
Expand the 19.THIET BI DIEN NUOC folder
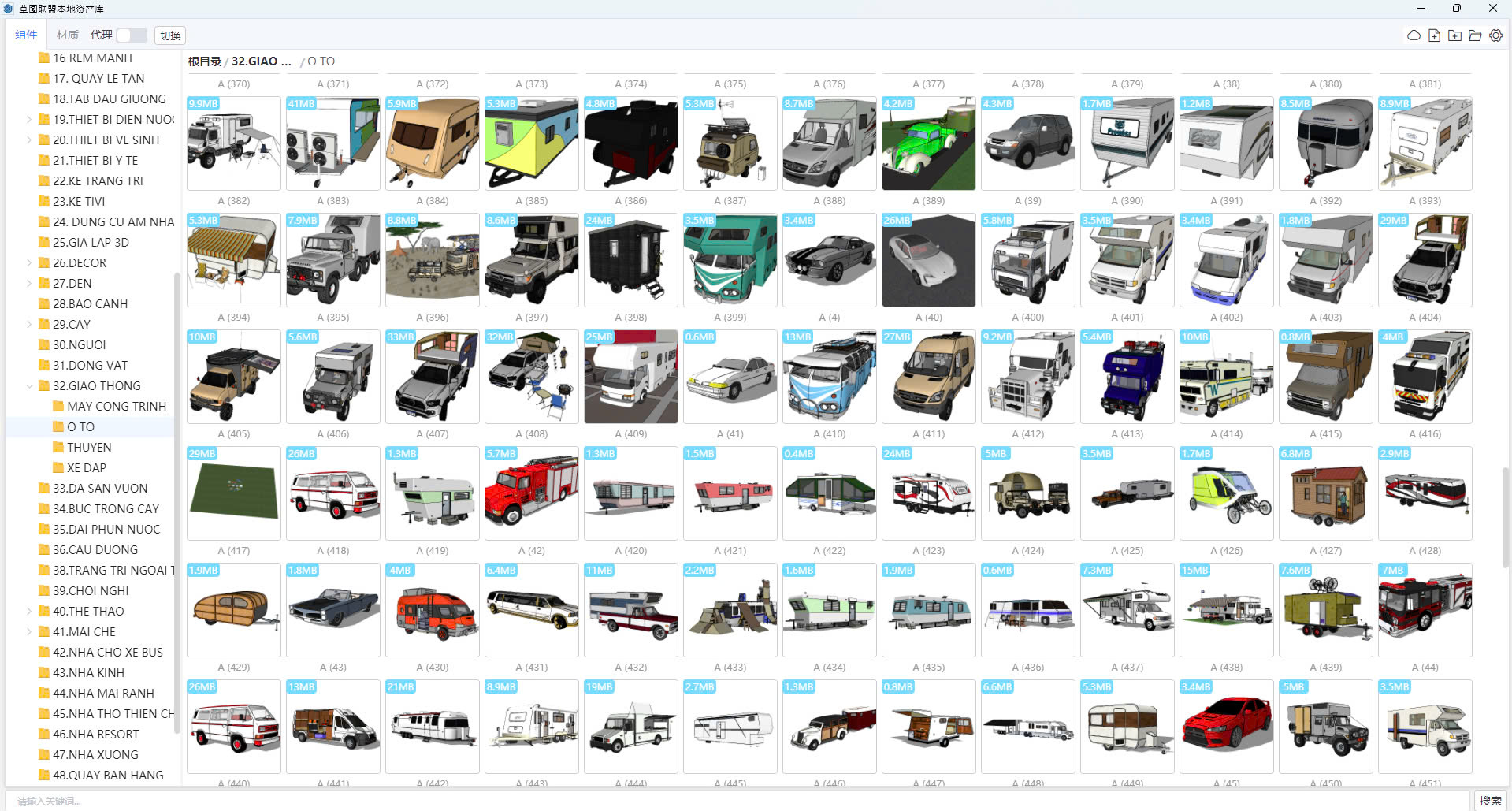click(x=29, y=120)
